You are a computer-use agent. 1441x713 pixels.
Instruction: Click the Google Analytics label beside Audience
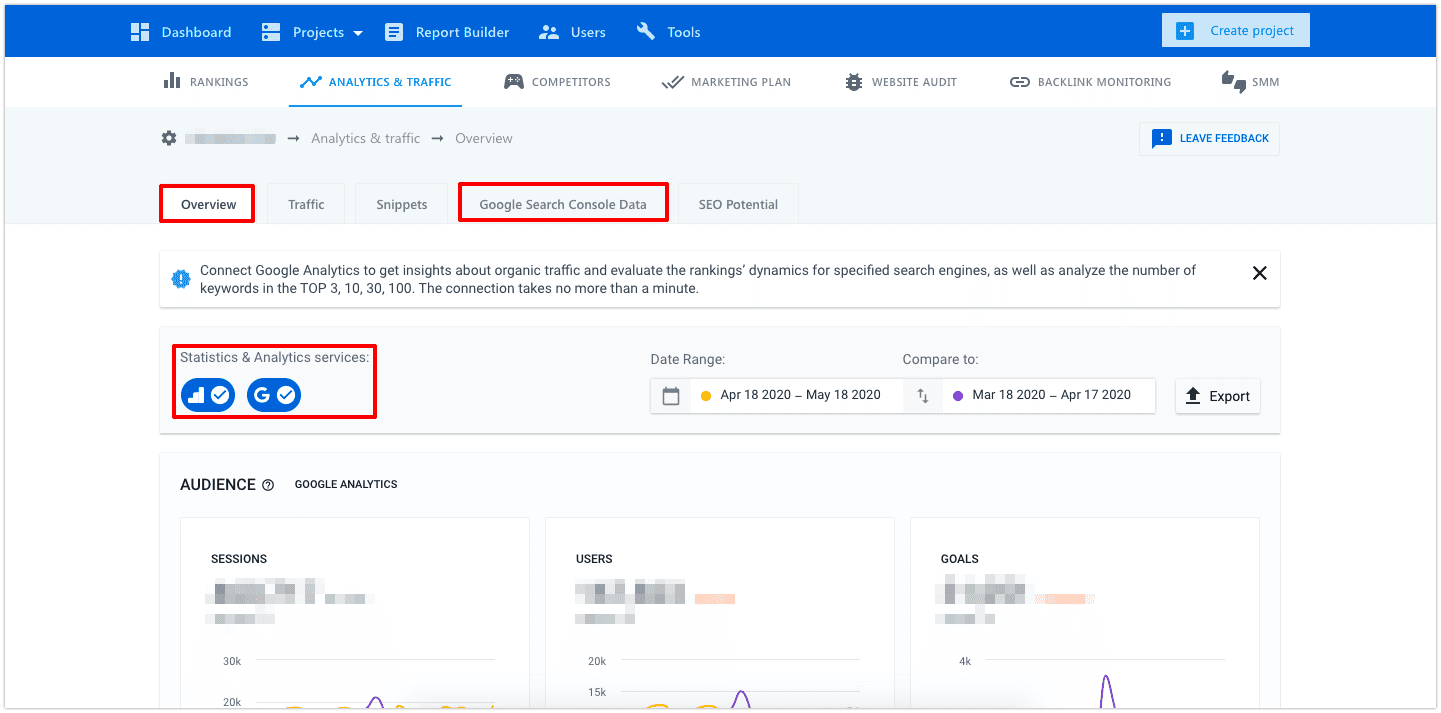[346, 484]
